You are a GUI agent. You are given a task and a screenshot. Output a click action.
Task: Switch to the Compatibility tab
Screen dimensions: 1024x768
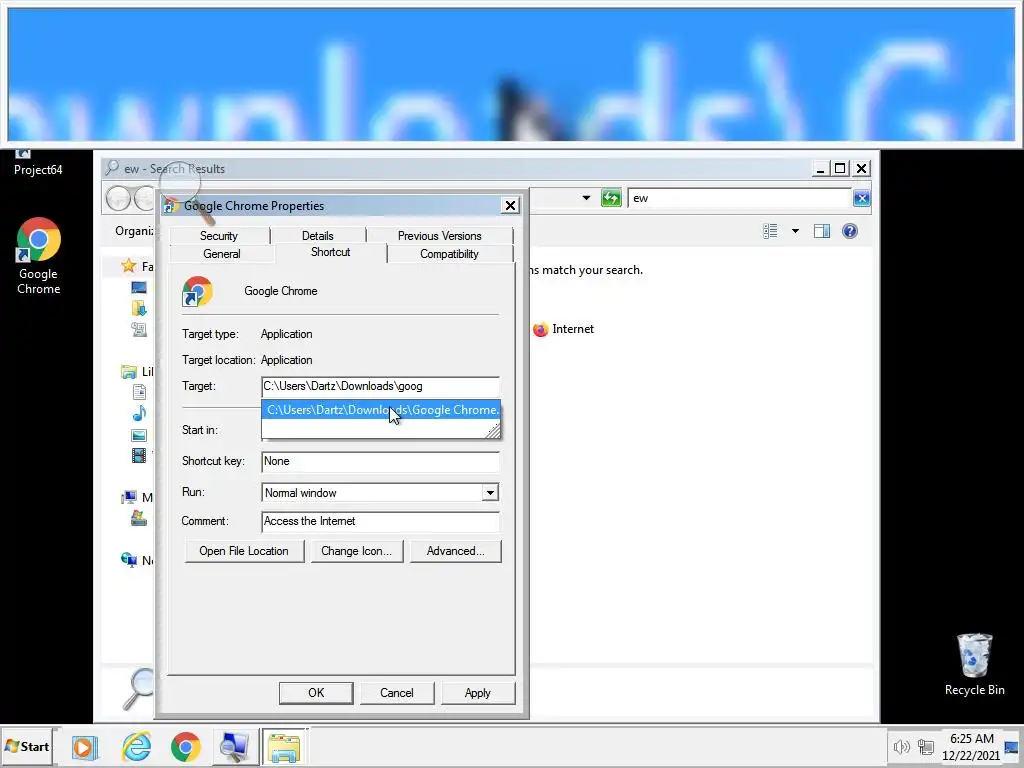point(449,254)
